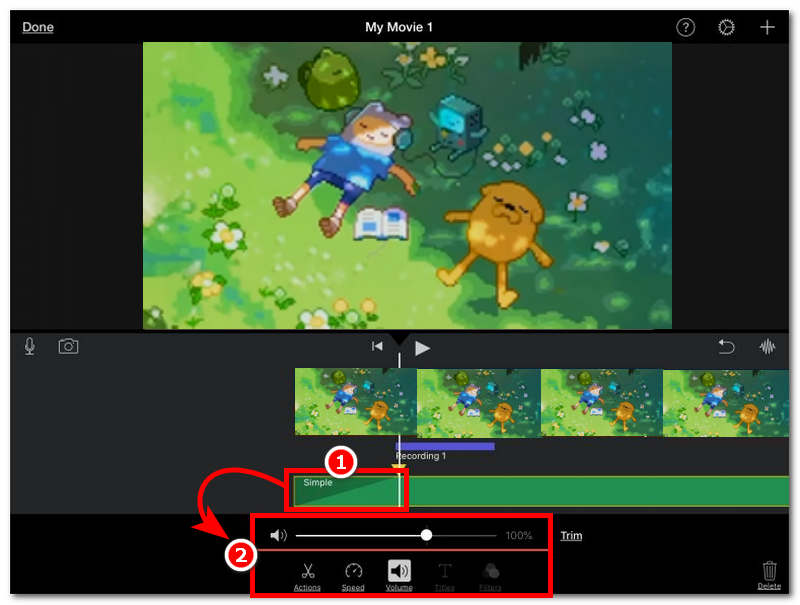
Task: Start a voiceover with the microphone icon
Action: [x=30, y=346]
